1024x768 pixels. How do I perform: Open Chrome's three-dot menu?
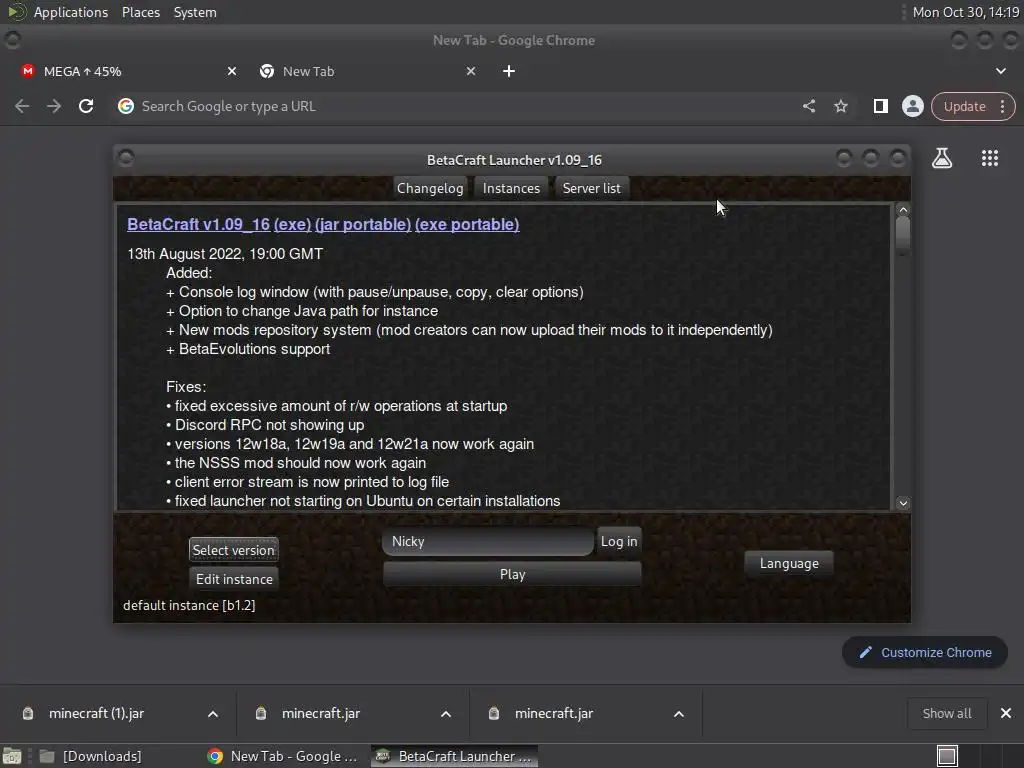1002,106
